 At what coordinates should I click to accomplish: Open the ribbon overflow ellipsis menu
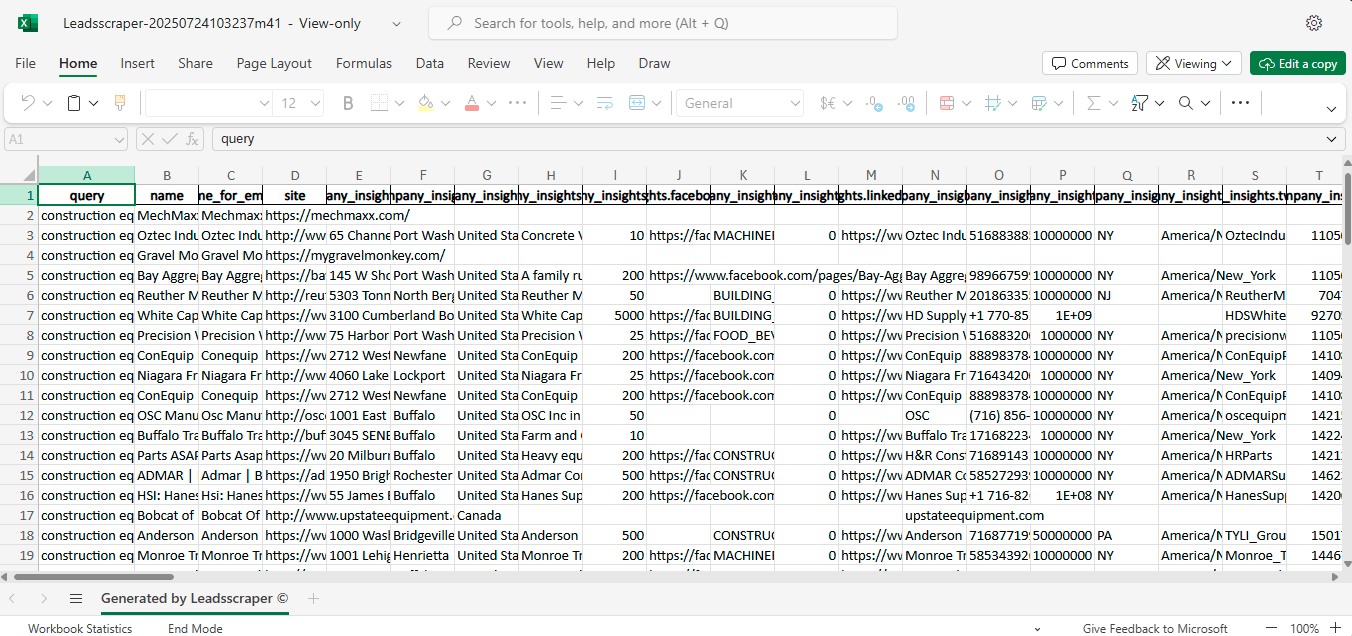pos(1240,103)
